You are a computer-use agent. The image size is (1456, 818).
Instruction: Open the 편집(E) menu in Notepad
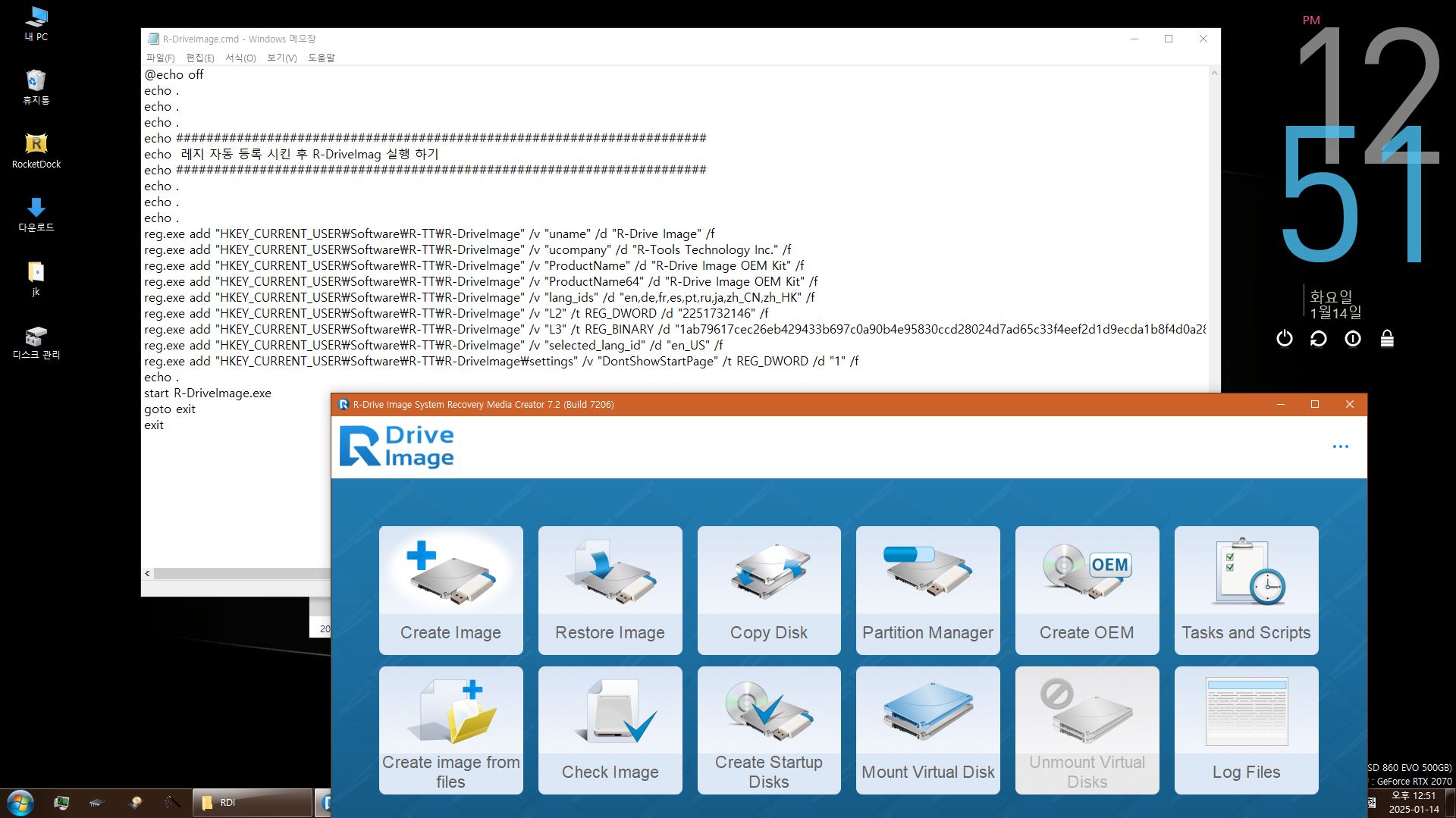click(x=200, y=58)
